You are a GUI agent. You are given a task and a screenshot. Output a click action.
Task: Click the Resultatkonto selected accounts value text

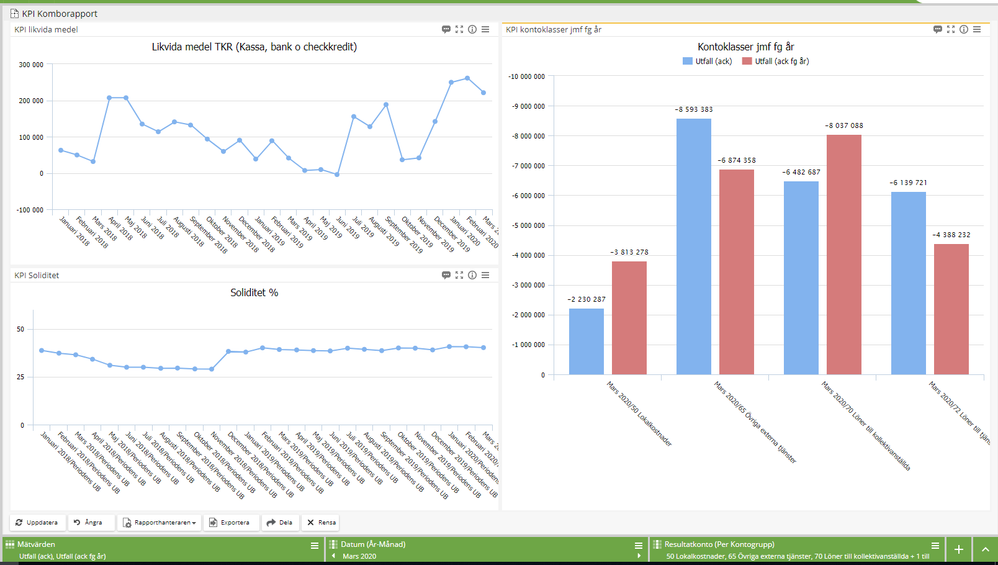[798, 556]
